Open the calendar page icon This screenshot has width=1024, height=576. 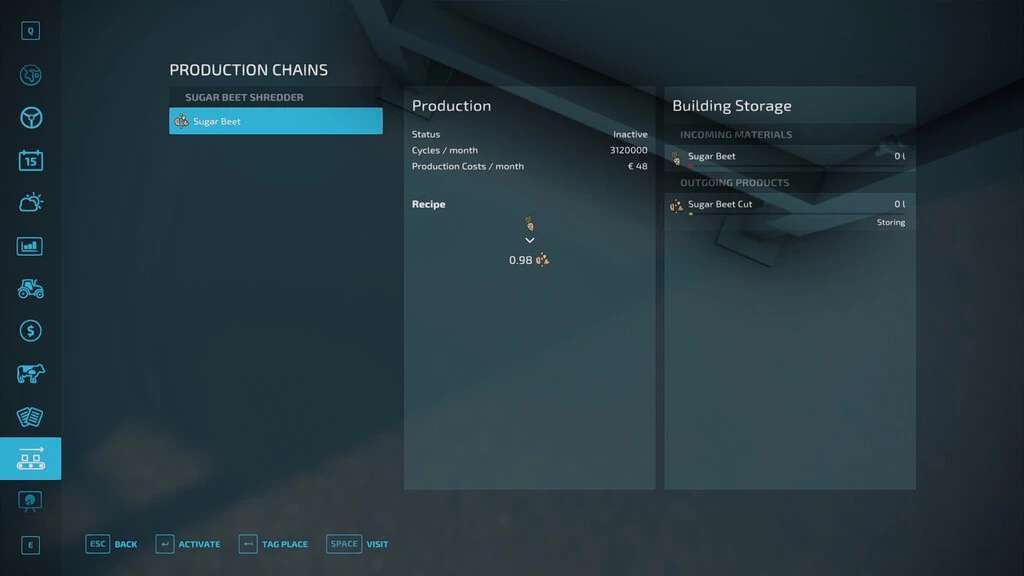(30, 160)
